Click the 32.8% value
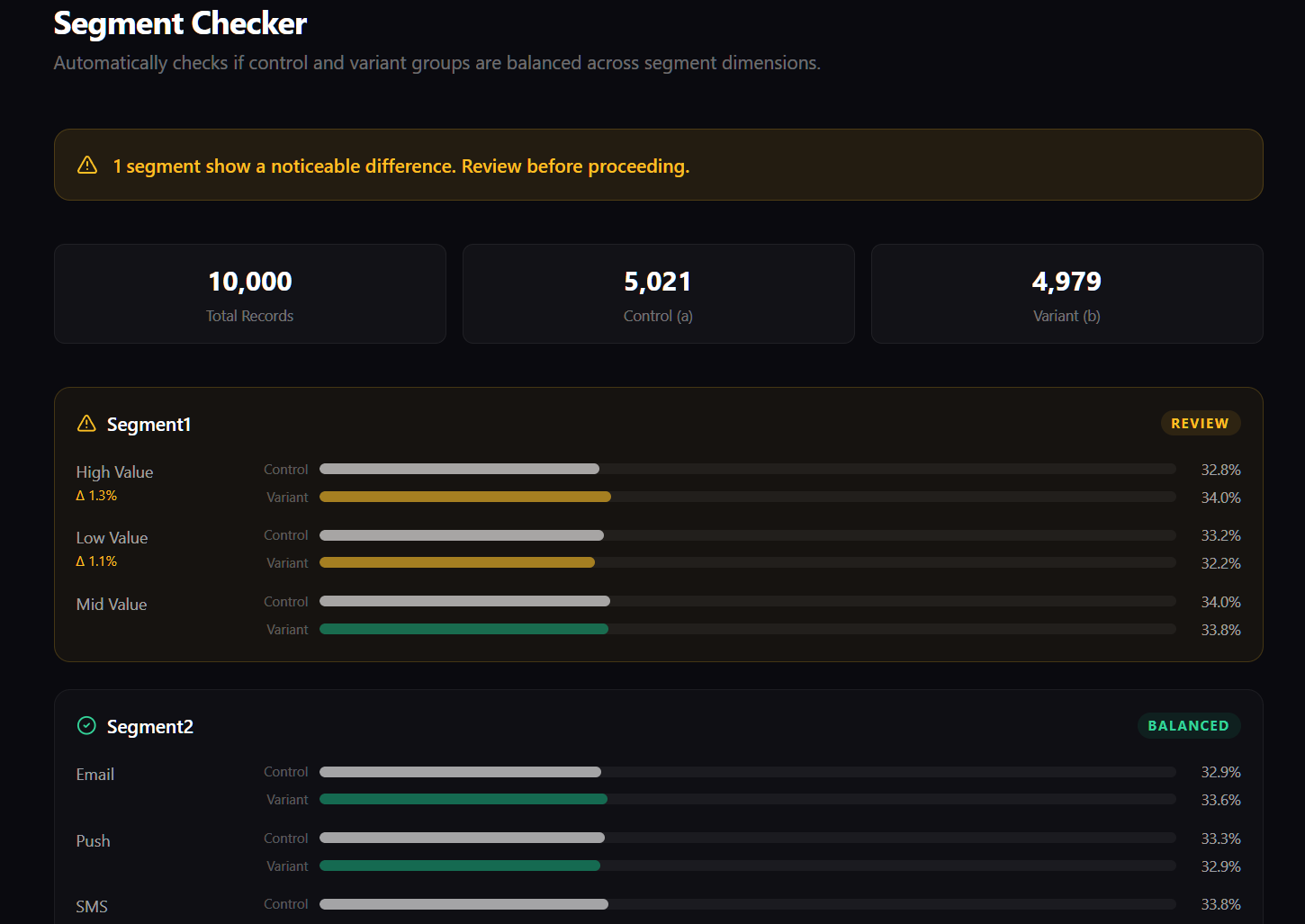Viewport: 1305px width, 924px height. coord(1220,470)
